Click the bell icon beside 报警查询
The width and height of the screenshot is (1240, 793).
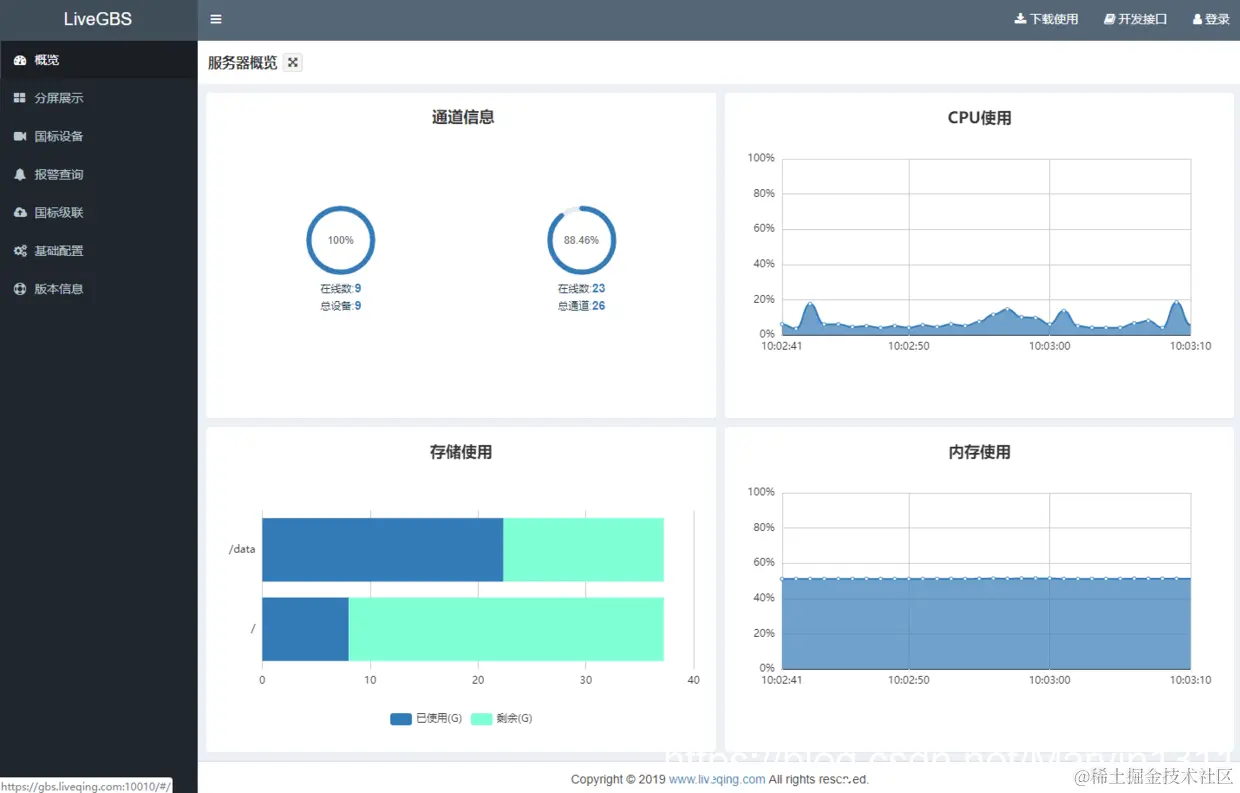20,174
